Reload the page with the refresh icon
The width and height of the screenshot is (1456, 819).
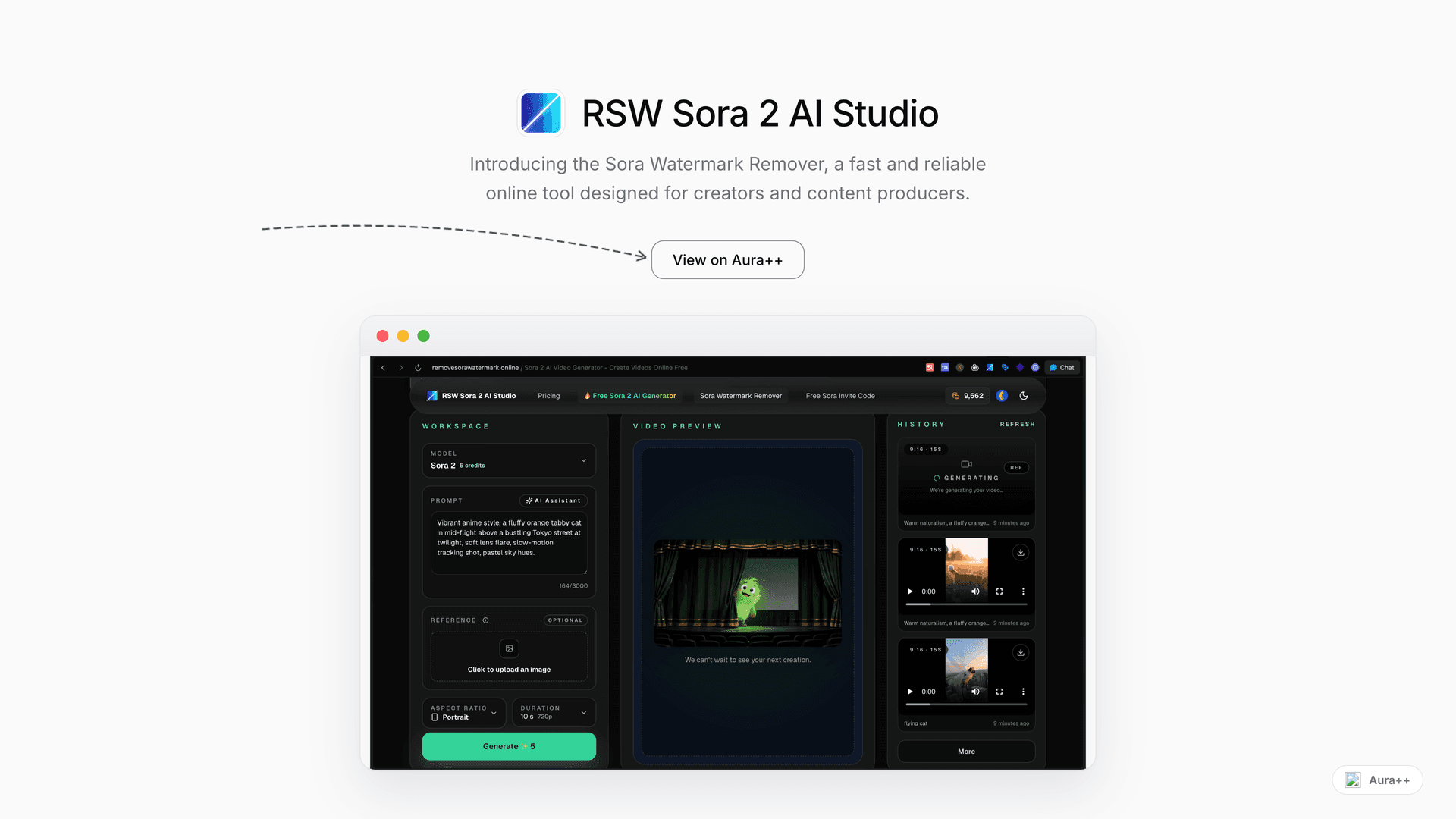(x=418, y=368)
